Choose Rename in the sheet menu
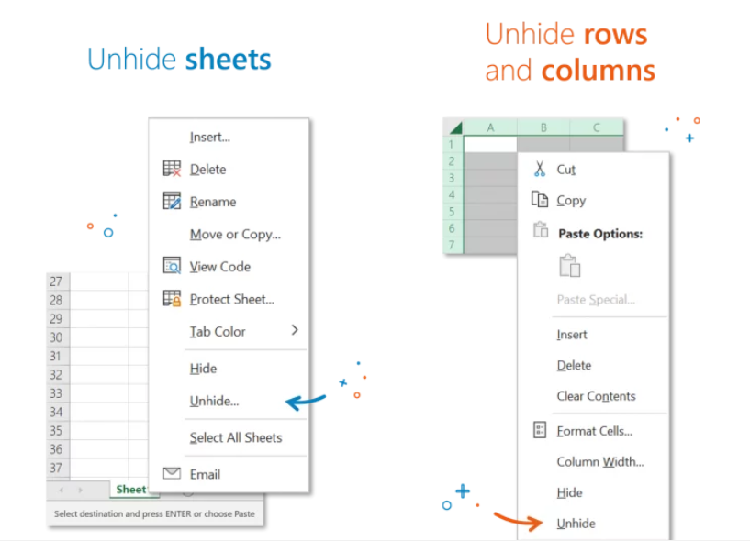Screen dimensions: 750x541 tap(213, 202)
